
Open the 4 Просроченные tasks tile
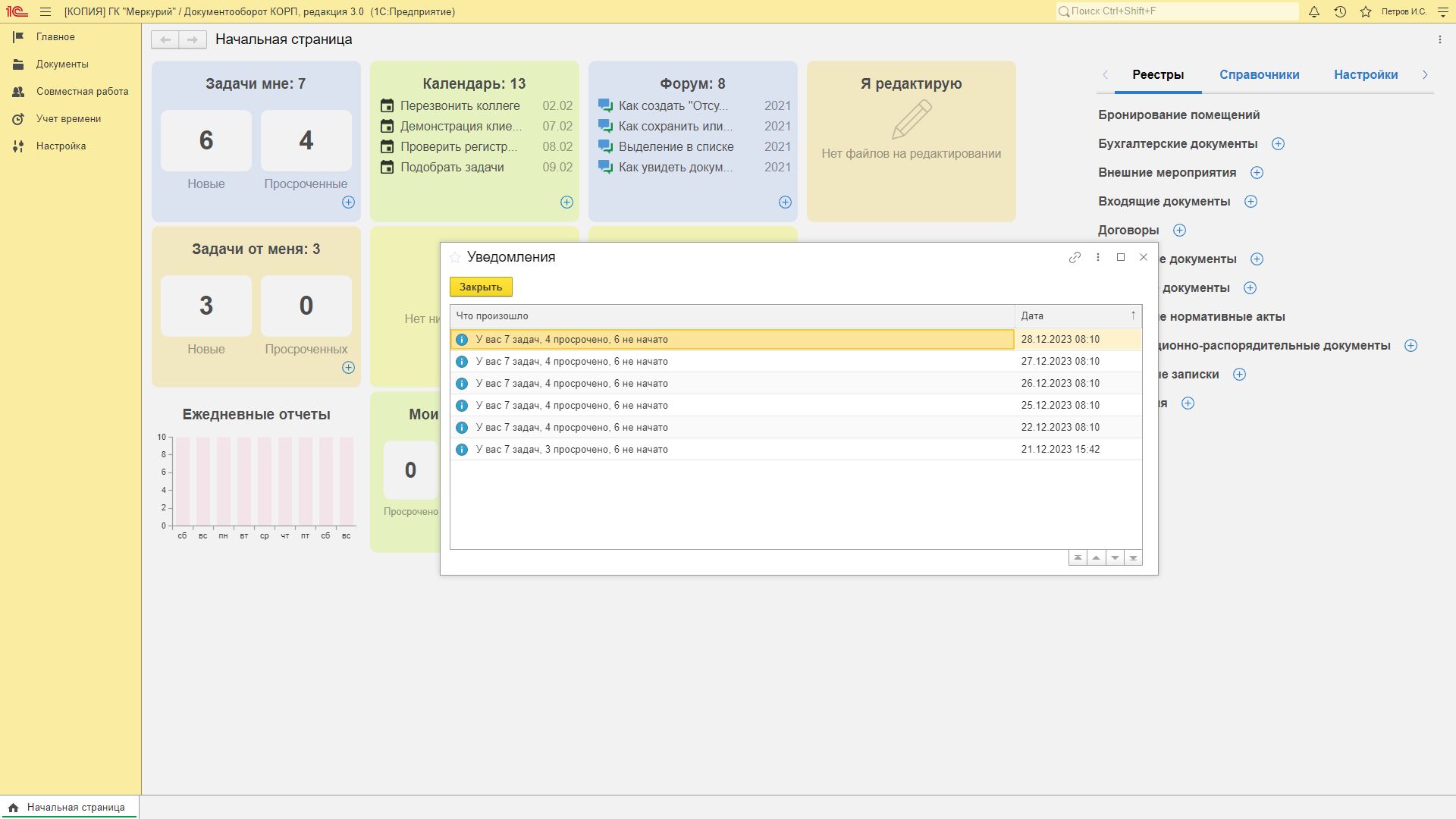[306, 140]
